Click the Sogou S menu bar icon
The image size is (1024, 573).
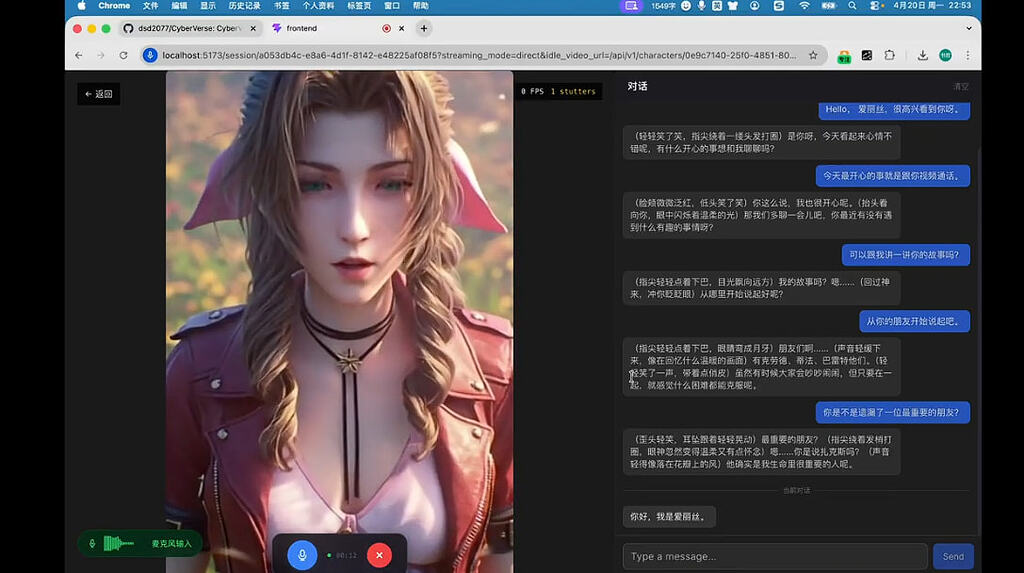tap(778, 6)
